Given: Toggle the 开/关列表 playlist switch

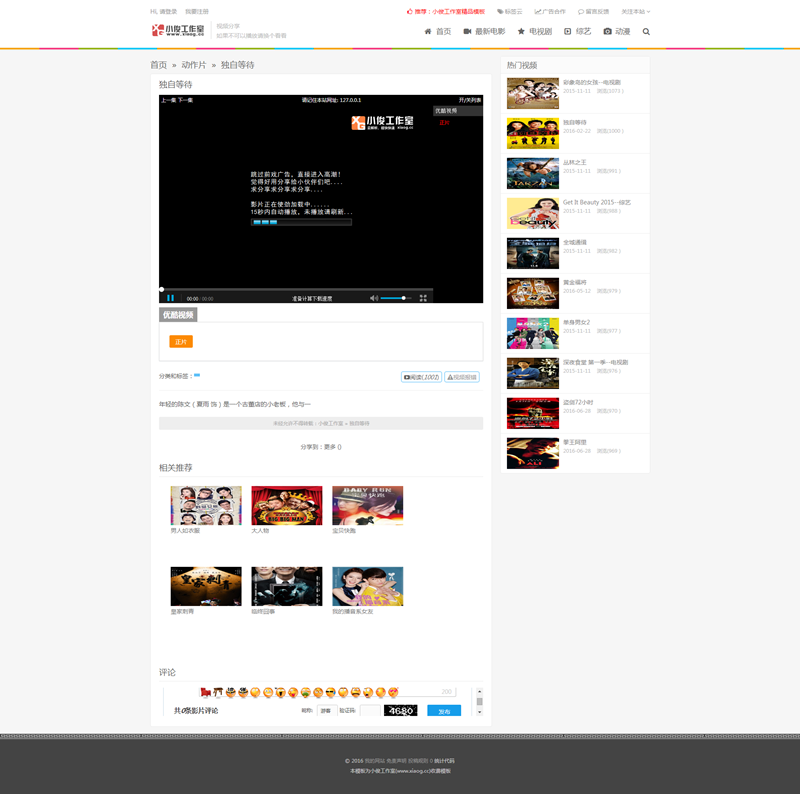Looking at the screenshot, I should pyautogui.click(x=469, y=100).
